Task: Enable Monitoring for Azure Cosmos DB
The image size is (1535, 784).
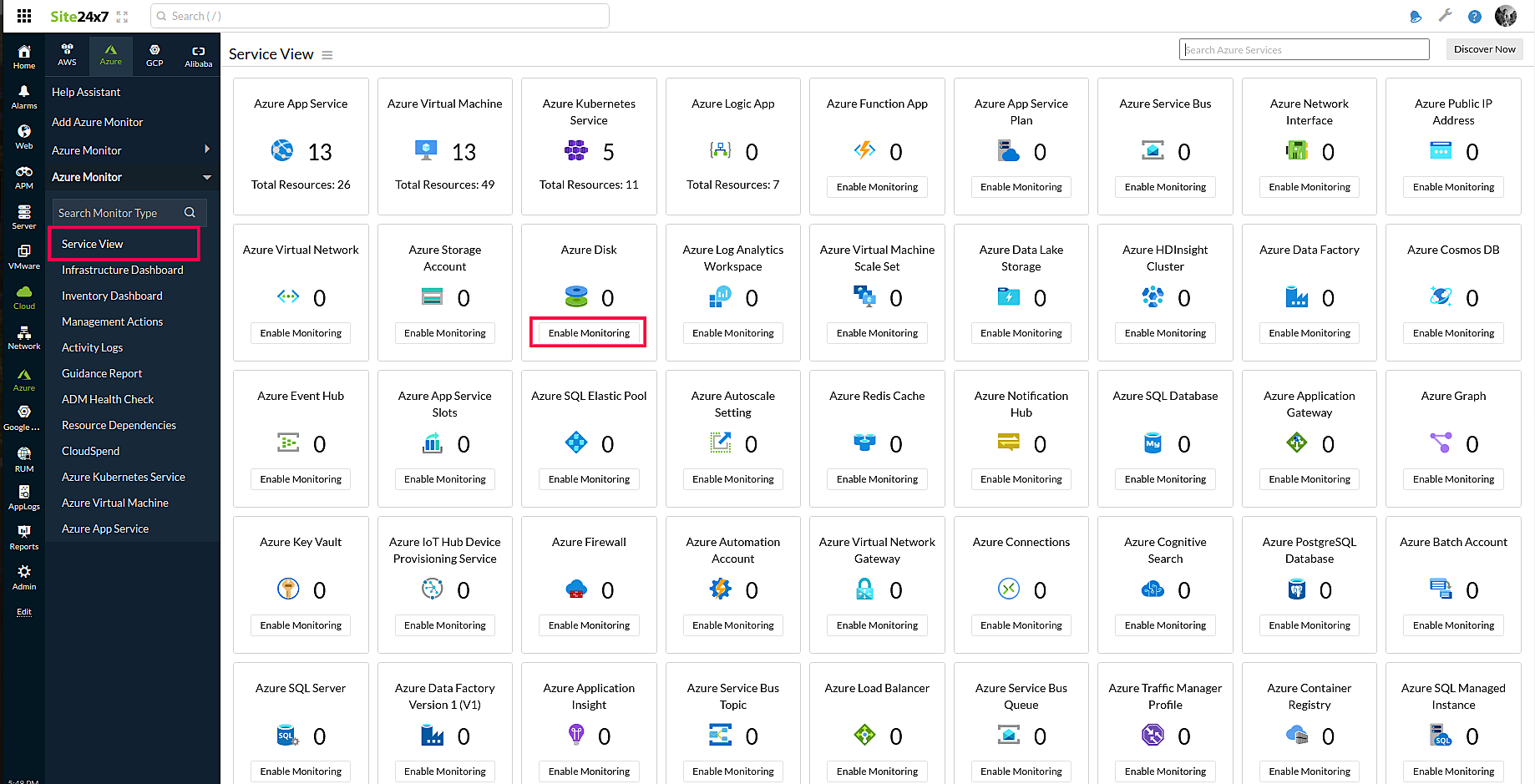Action: point(1453,333)
